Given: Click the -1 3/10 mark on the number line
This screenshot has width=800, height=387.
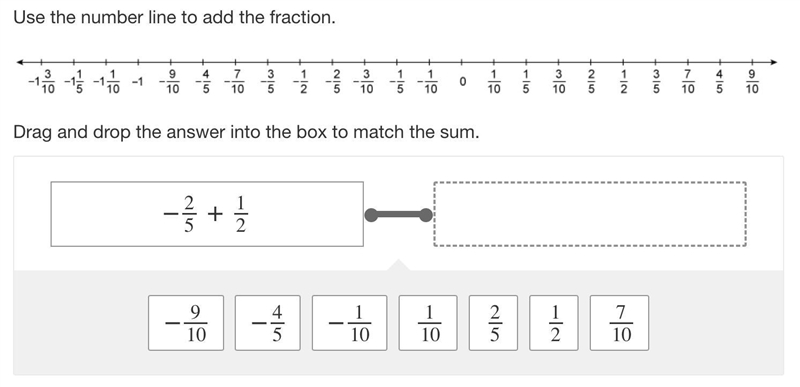Looking at the screenshot, I should [x=41, y=82].
